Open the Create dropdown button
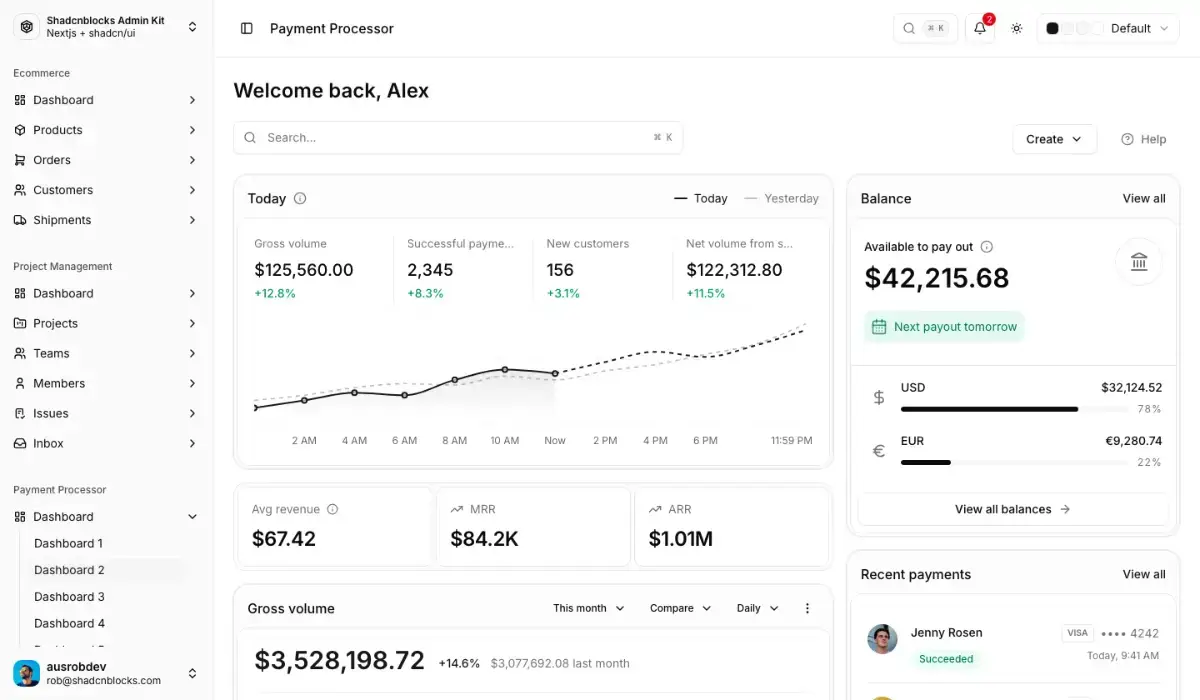Image resolution: width=1200 pixels, height=700 pixels. 1054,139
